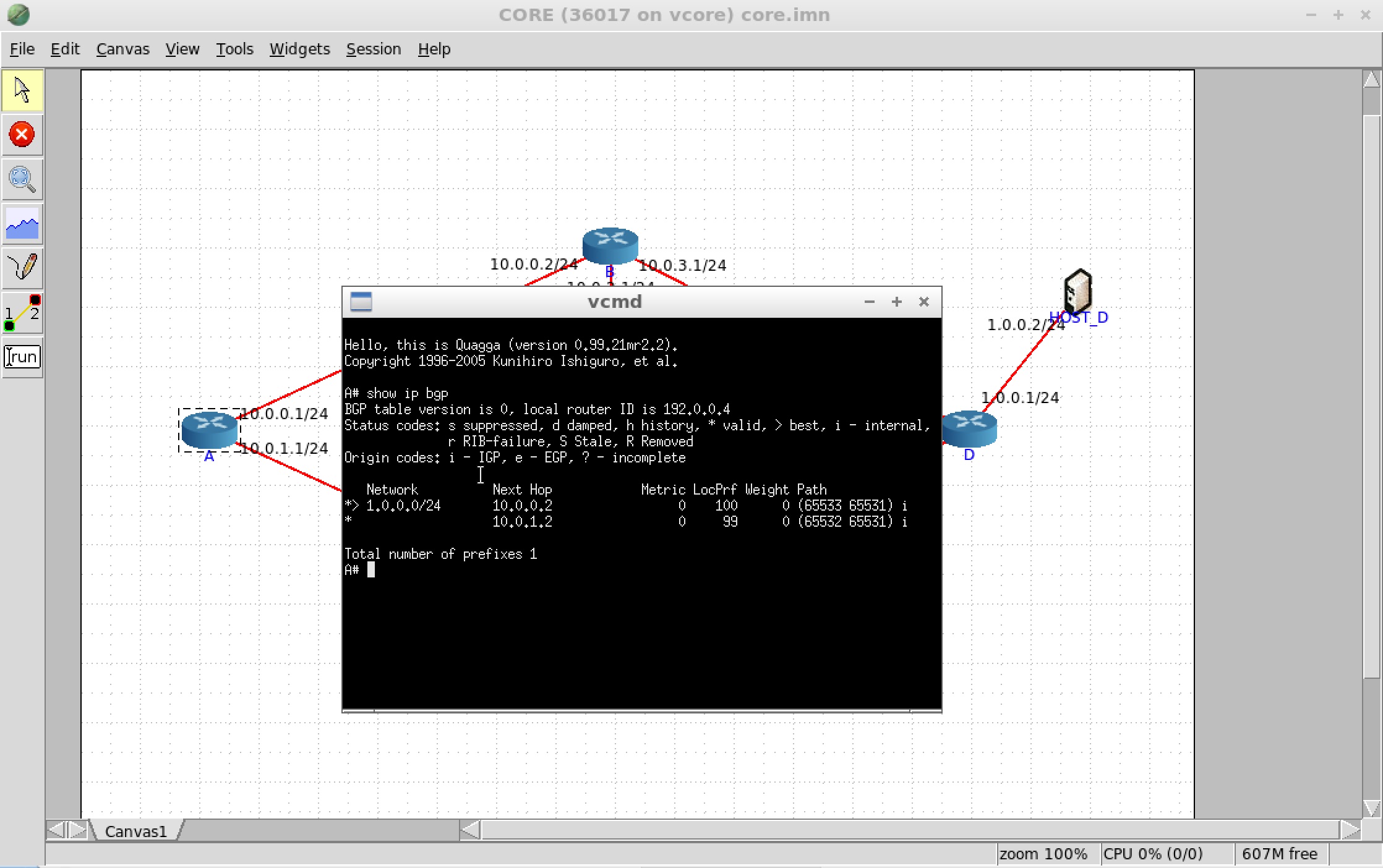Select router A on the canvas

pos(209,429)
